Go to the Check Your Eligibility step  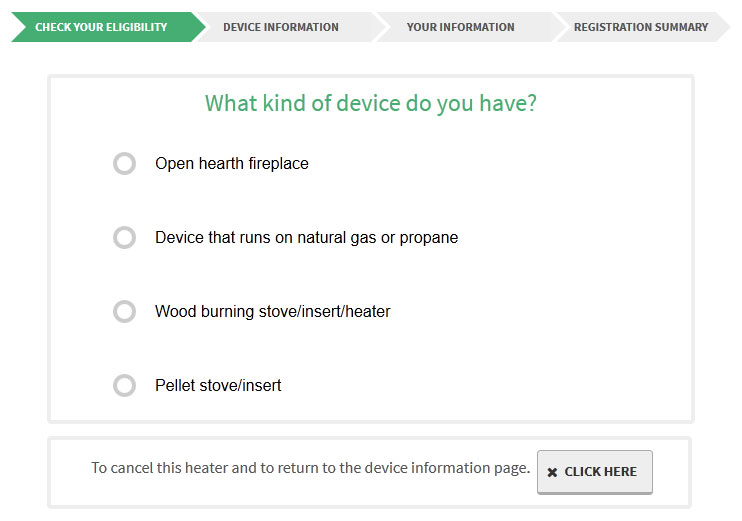pyautogui.click(x=101, y=27)
